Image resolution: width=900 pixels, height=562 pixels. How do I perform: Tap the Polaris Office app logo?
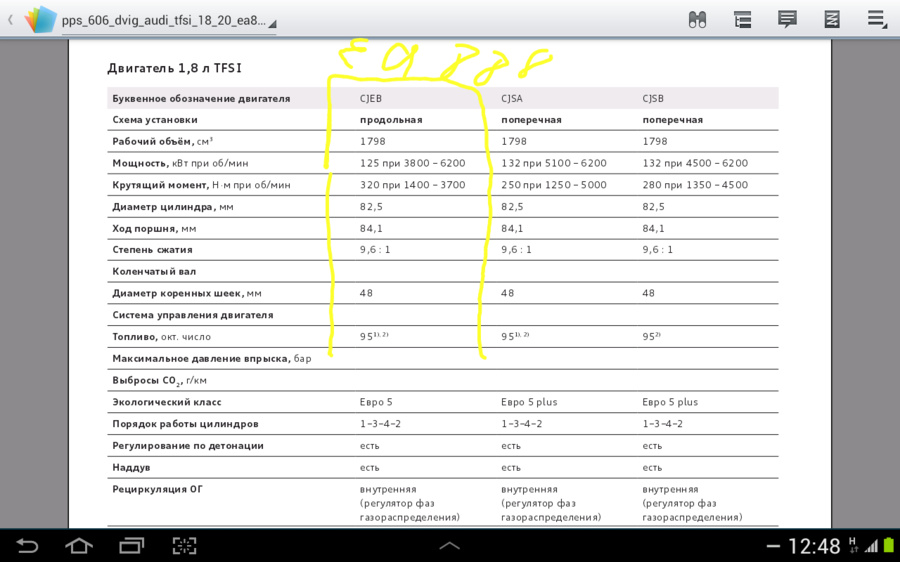pyautogui.click(x=40, y=20)
